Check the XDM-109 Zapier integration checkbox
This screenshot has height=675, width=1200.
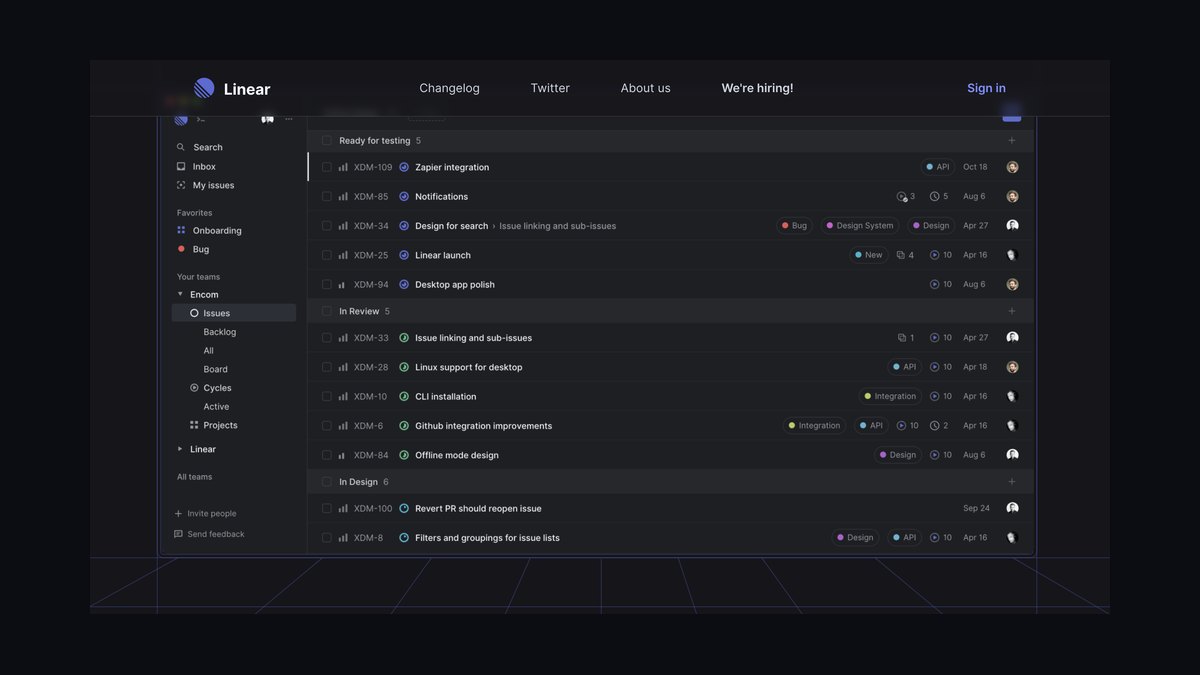click(x=327, y=167)
